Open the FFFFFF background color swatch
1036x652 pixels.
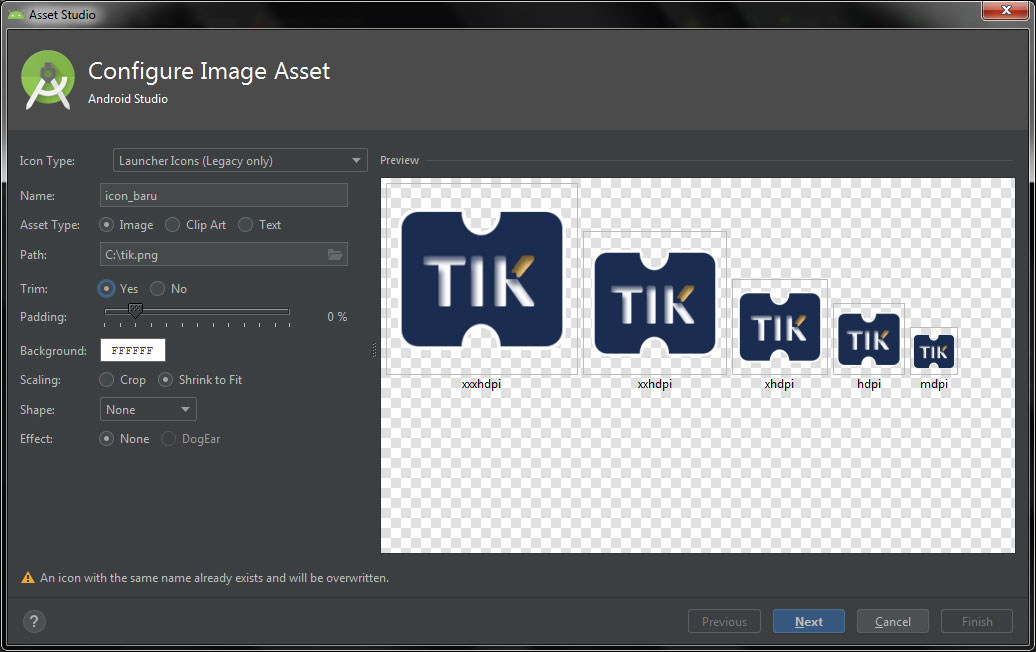click(x=133, y=351)
